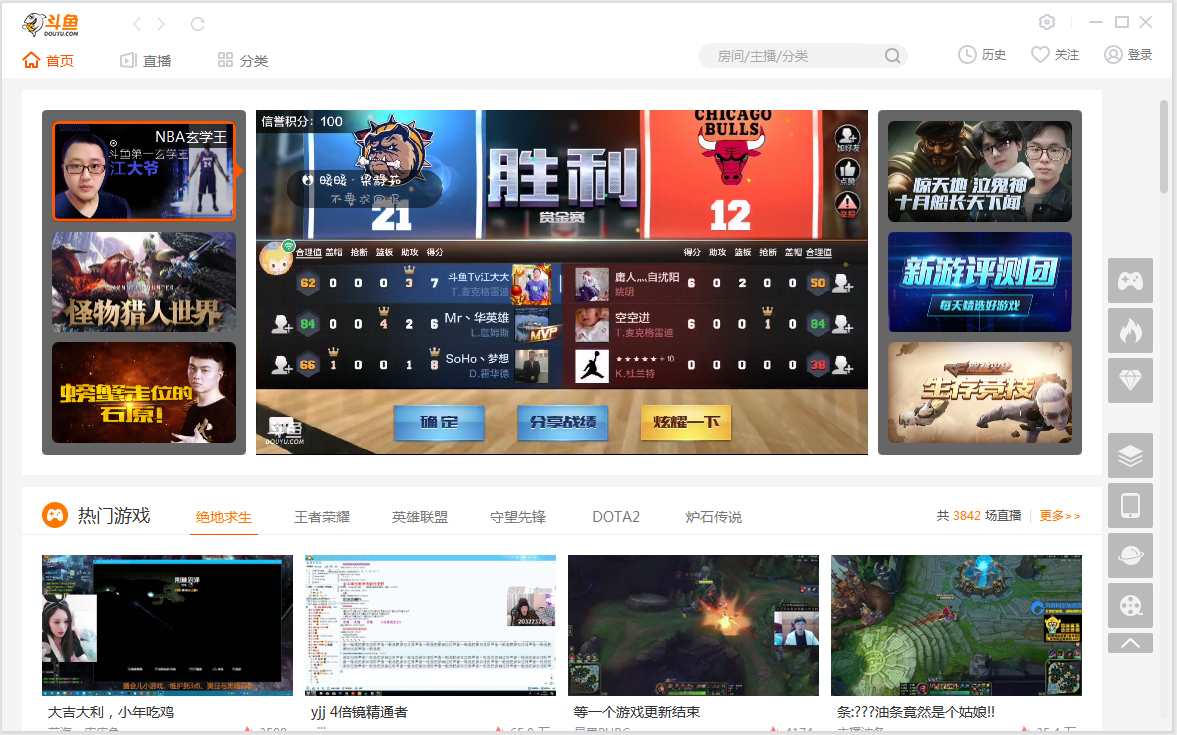Select the 王者荣耀 game tab

click(x=322, y=517)
